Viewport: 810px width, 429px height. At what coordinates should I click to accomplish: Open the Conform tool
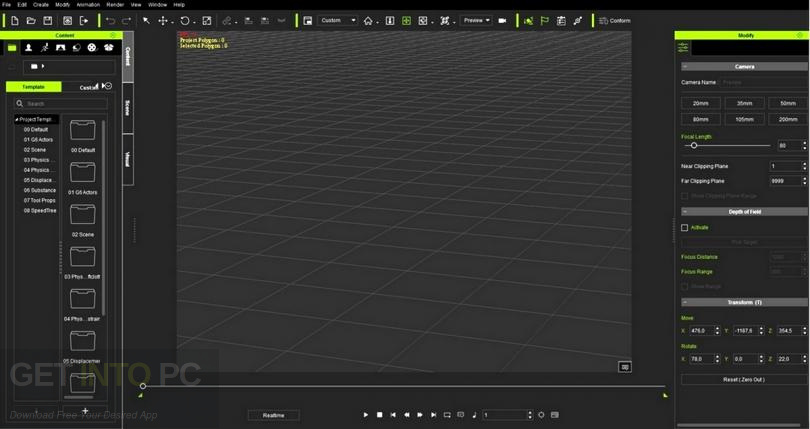coord(615,21)
